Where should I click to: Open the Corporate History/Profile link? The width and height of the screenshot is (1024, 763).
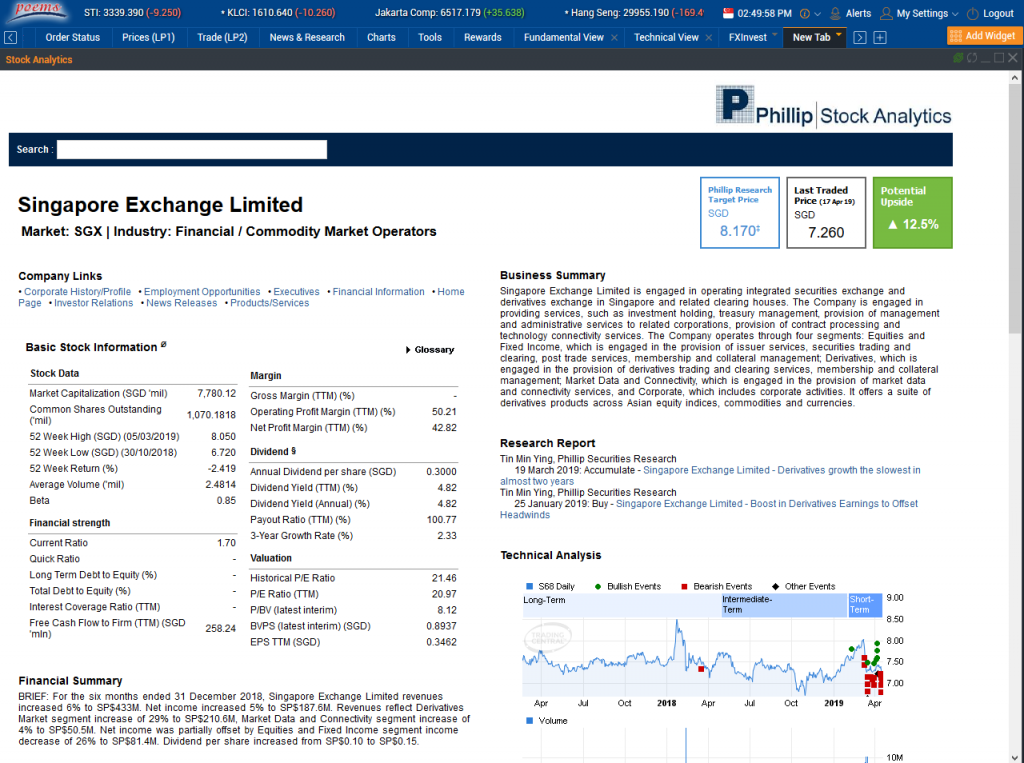77,292
